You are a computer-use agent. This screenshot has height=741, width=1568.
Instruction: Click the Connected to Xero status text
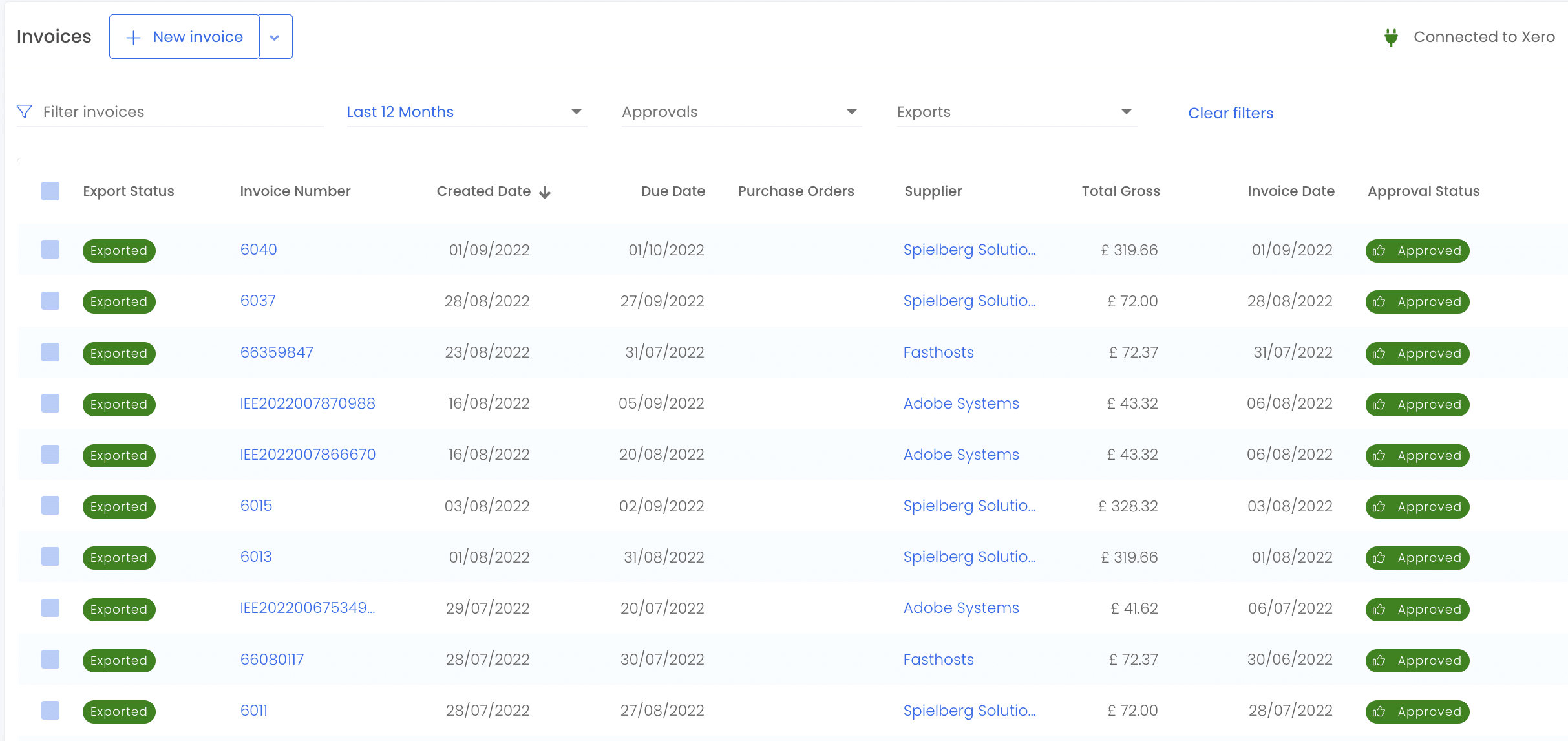(x=1484, y=37)
